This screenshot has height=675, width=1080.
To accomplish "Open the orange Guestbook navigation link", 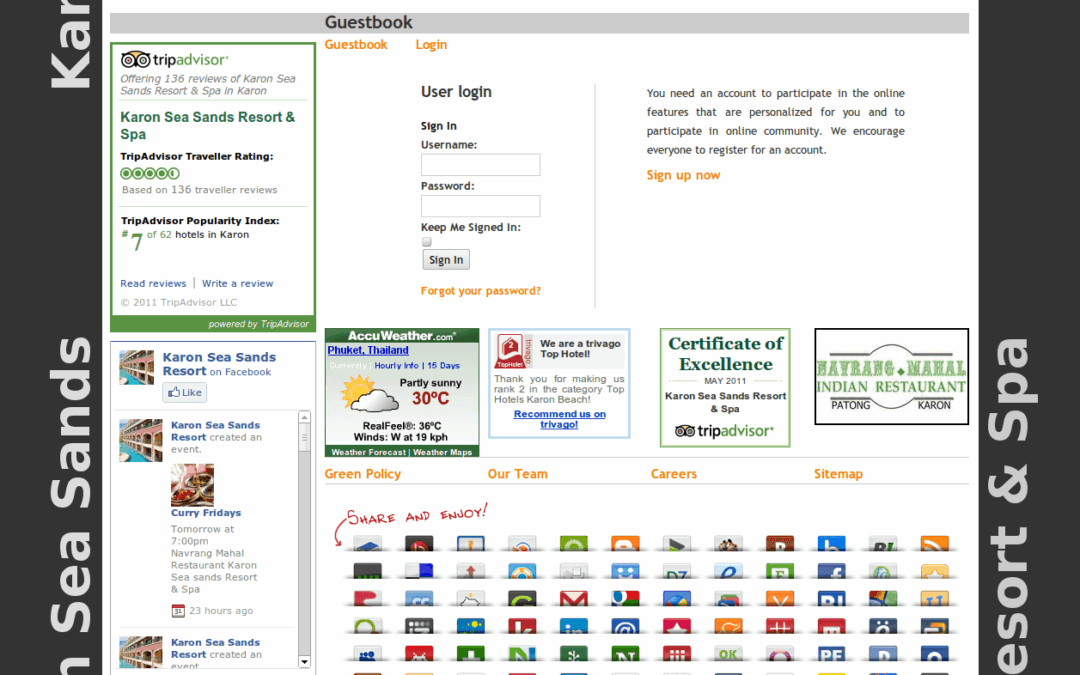I will coord(355,45).
